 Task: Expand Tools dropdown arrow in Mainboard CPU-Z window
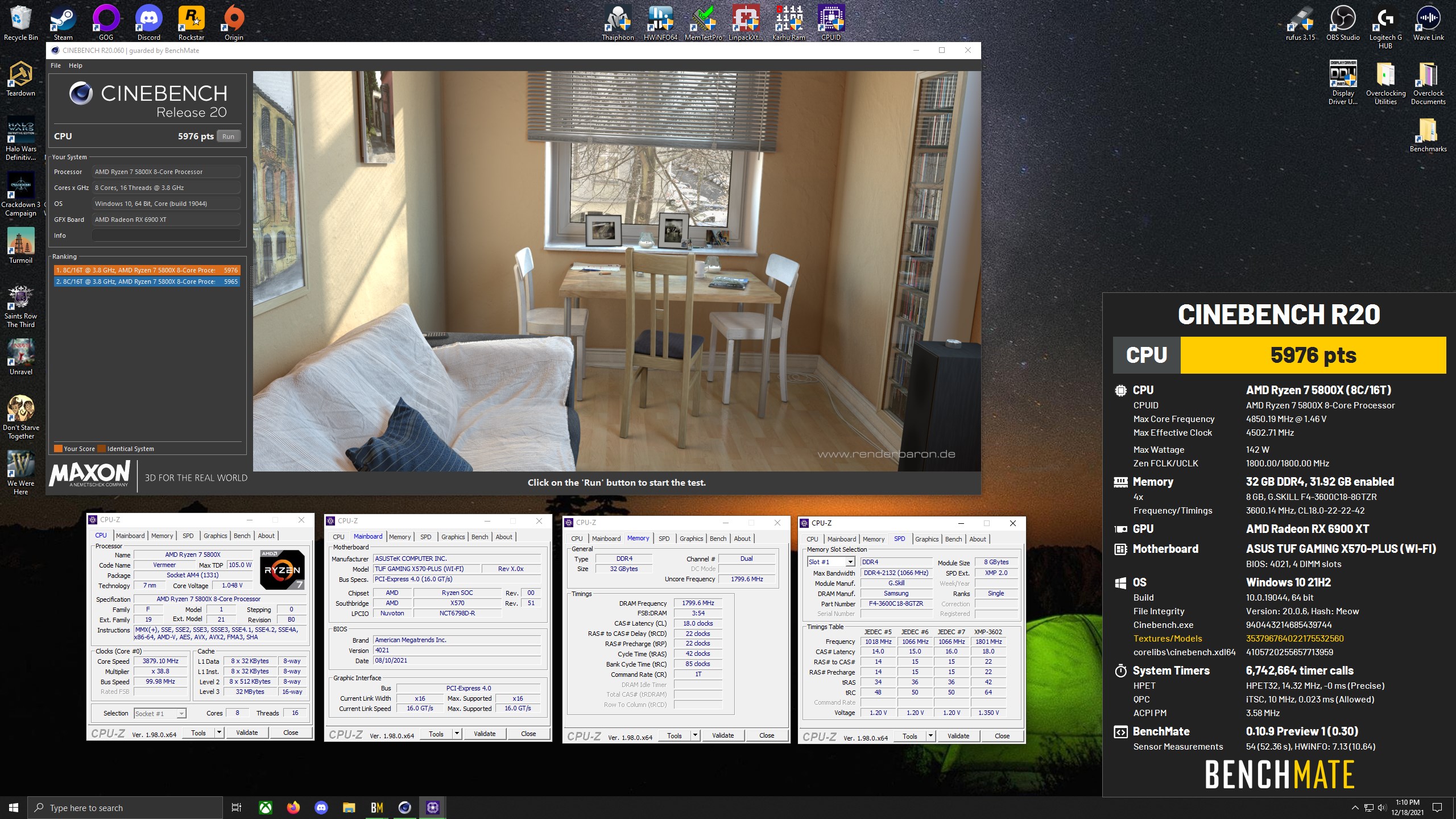(x=457, y=734)
